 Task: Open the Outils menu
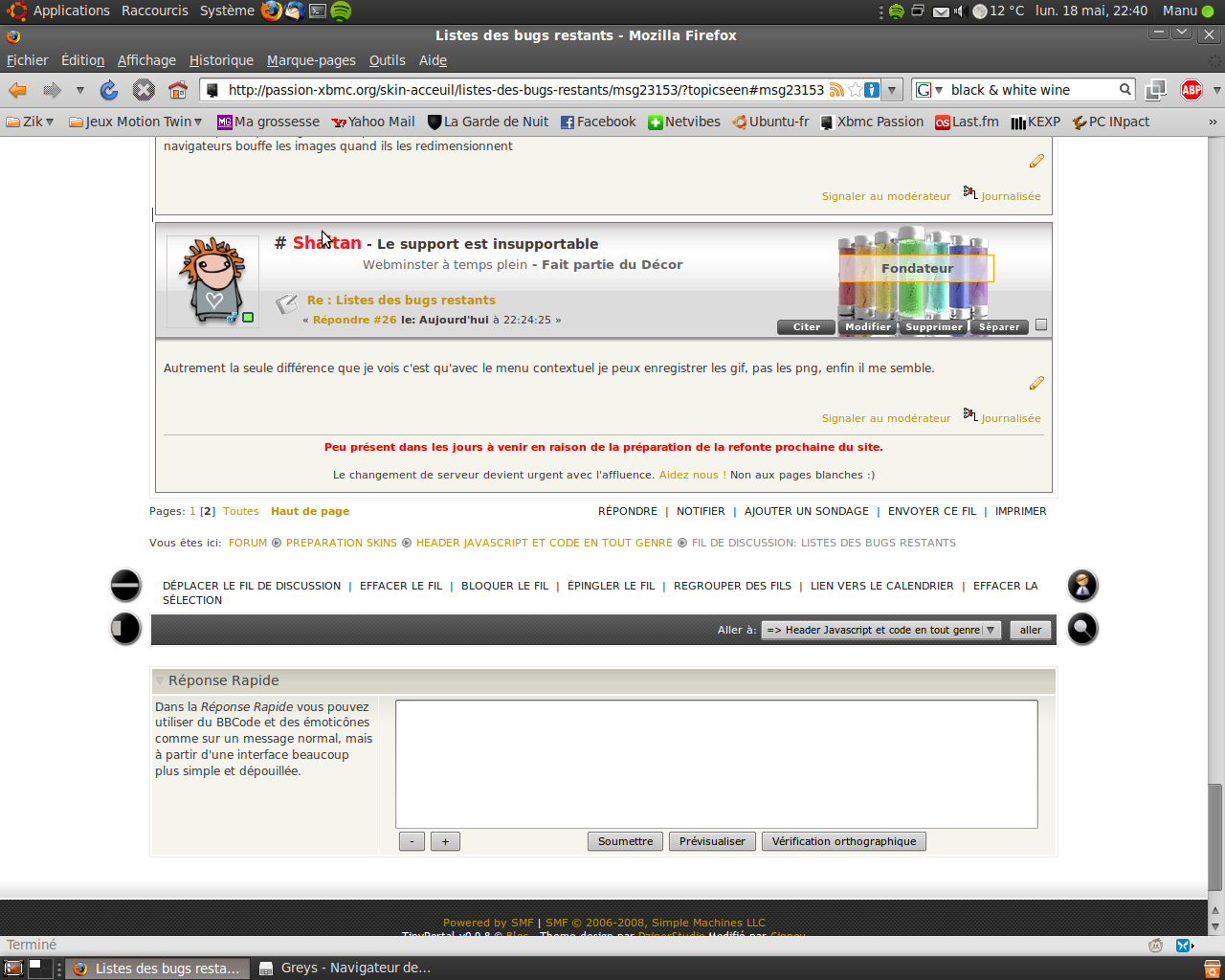click(387, 60)
